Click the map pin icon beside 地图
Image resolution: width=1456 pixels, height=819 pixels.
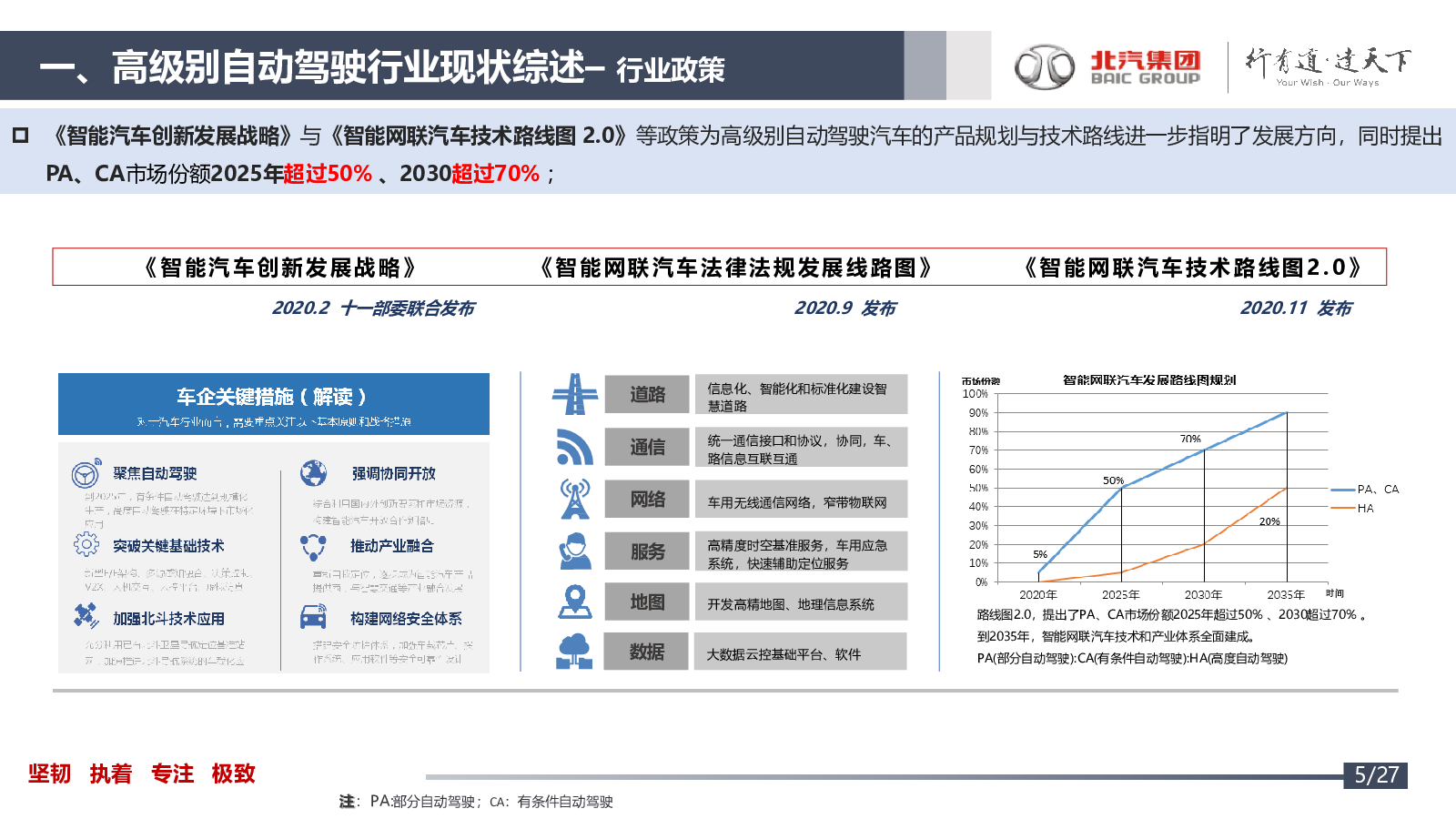click(x=575, y=602)
